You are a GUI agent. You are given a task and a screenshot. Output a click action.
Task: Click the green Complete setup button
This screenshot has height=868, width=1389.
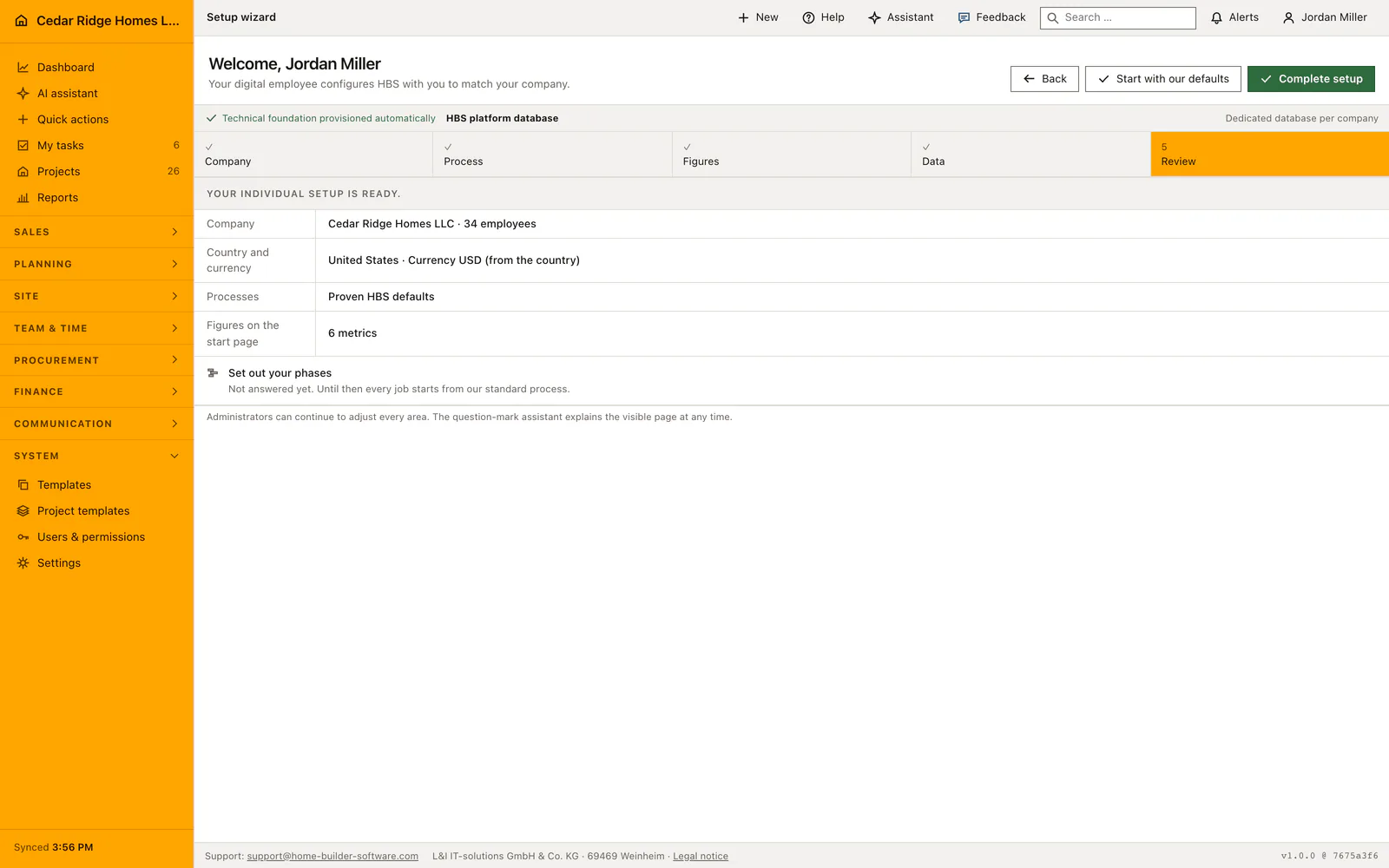1311,79
